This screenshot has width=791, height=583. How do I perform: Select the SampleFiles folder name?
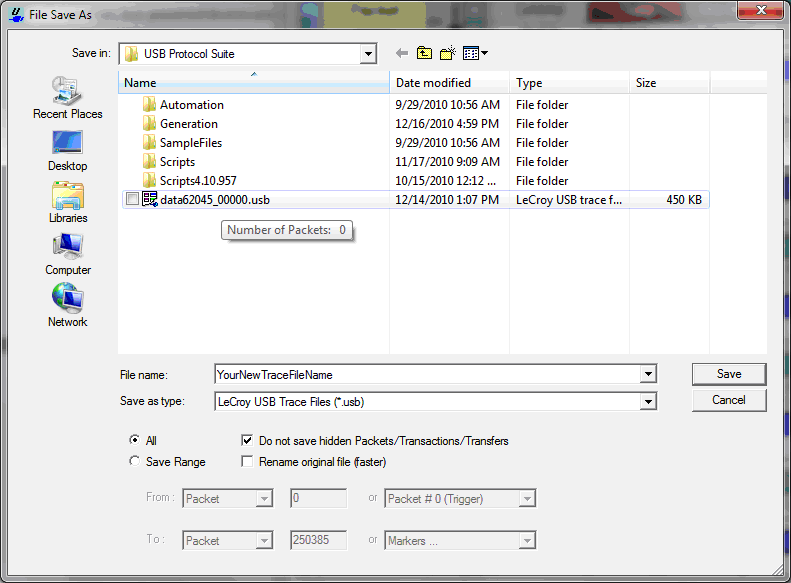point(191,143)
